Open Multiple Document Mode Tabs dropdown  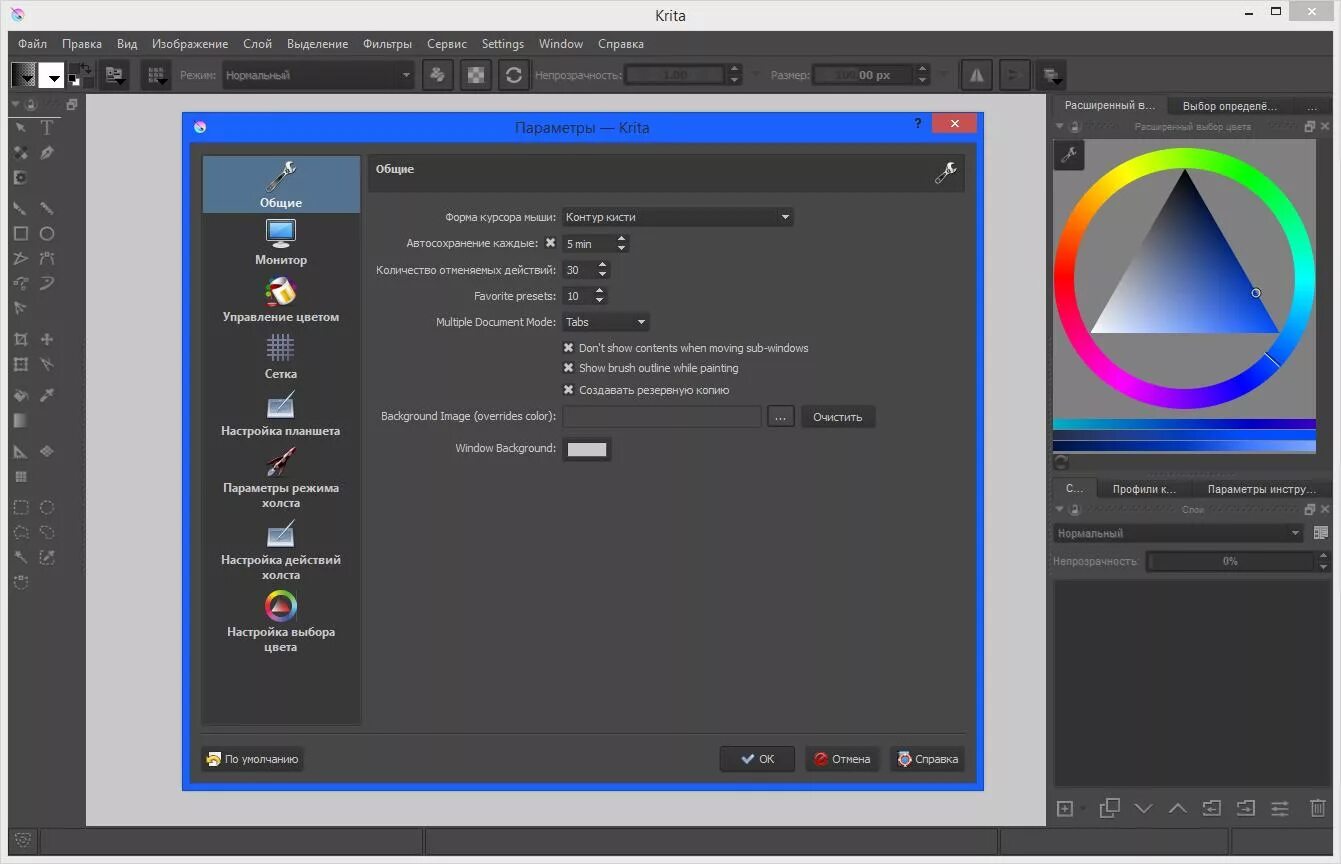click(x=606, y=322)
